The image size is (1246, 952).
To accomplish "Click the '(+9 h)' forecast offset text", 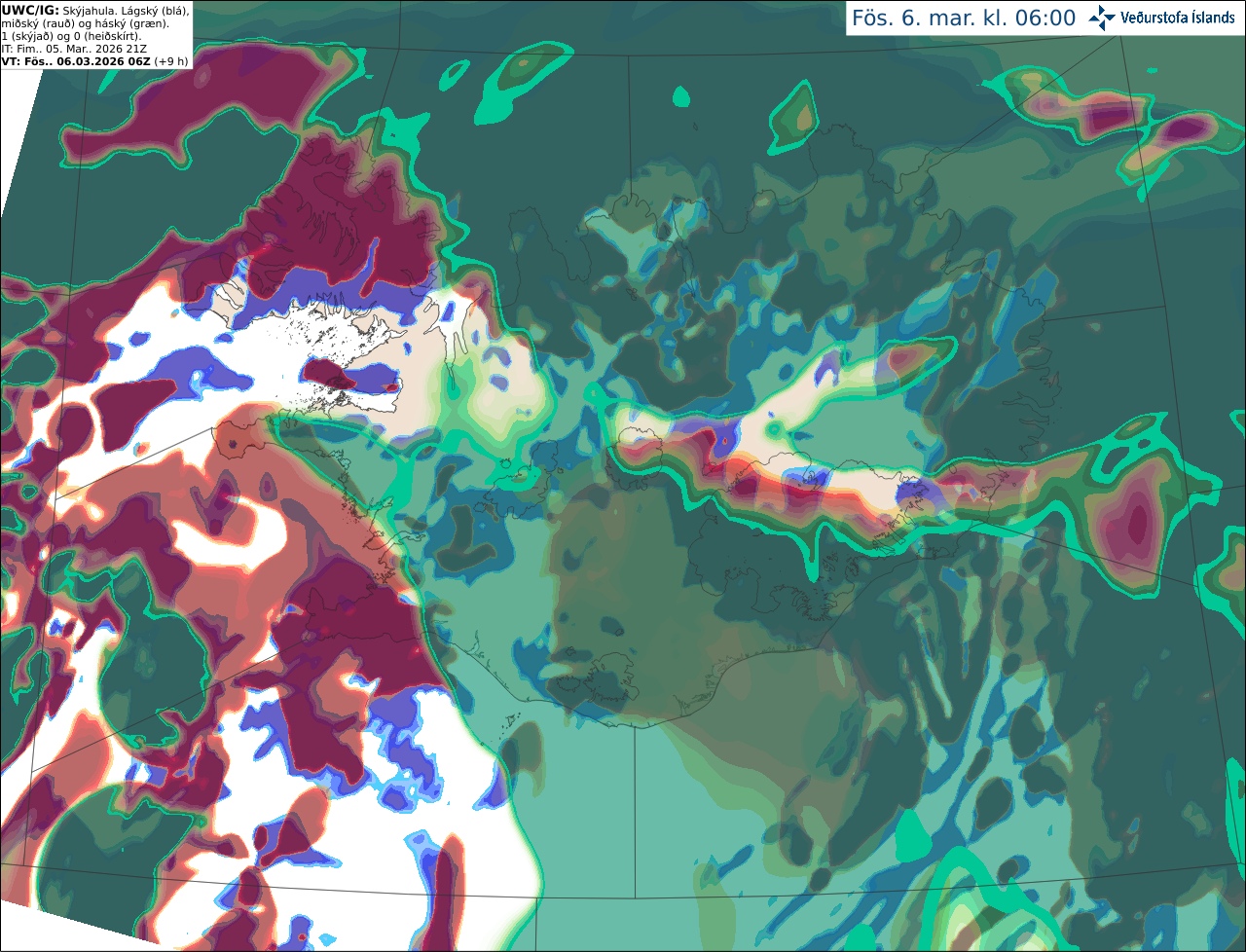I will tap(171, 61).
